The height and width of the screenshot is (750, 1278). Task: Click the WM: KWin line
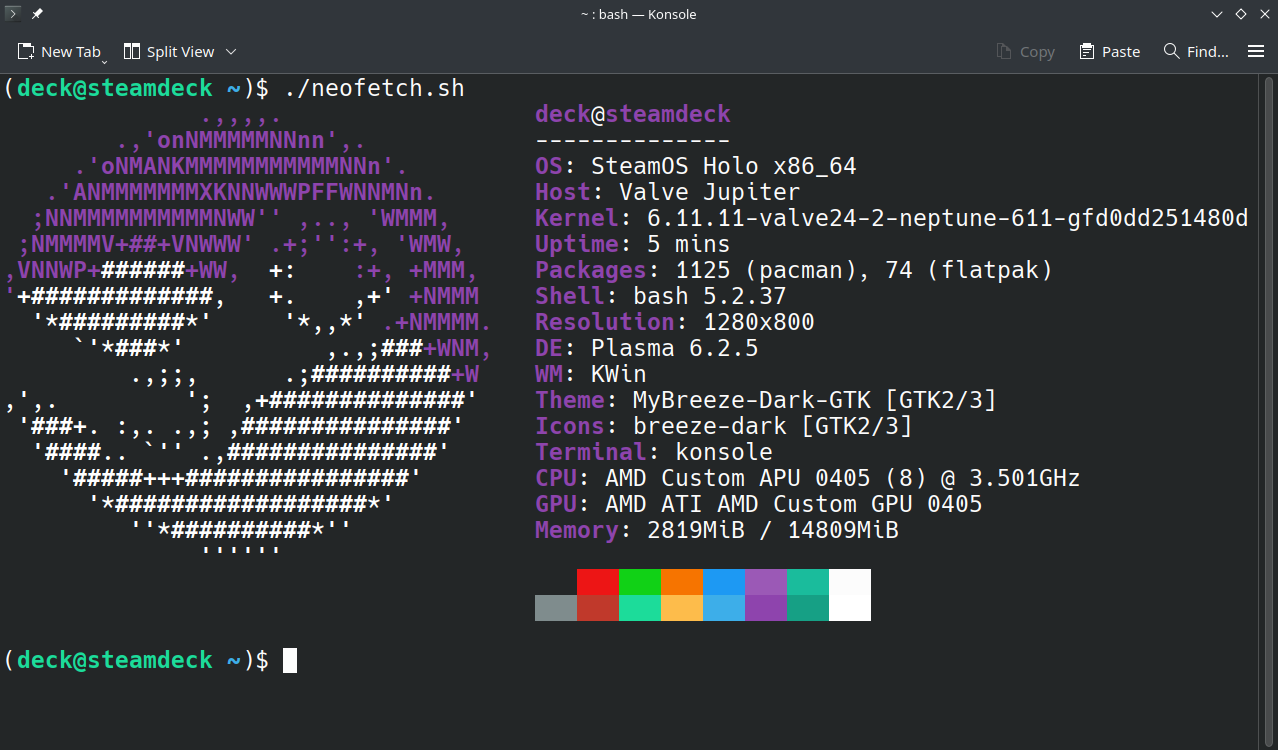[591, 374]
